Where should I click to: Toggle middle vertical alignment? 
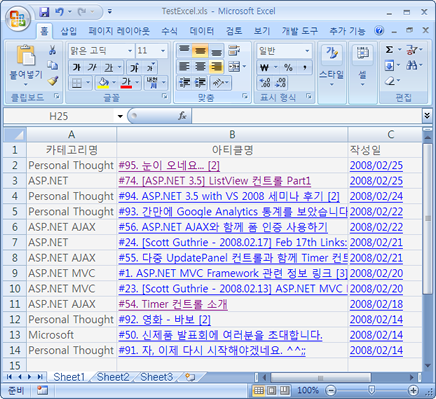tap(200, 51)
